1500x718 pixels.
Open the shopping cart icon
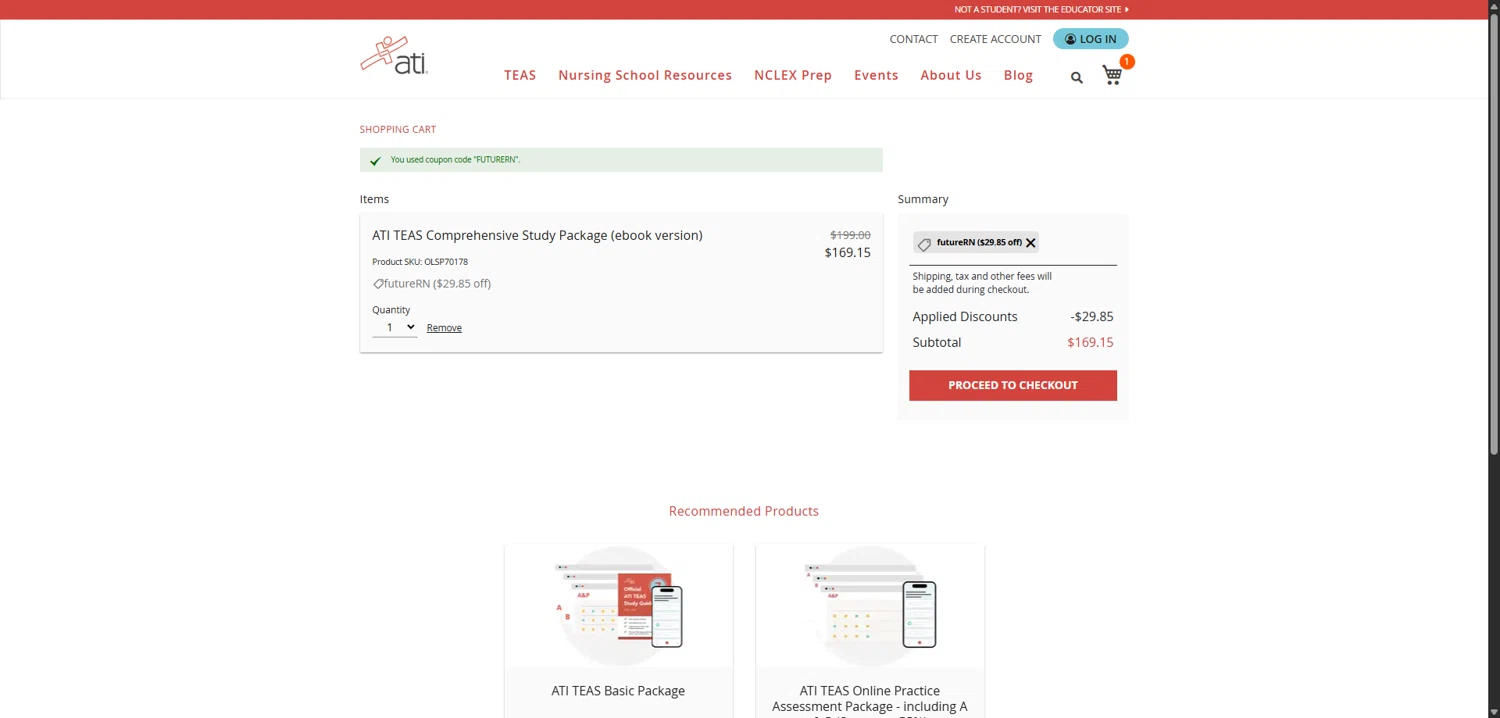(x=1112, y=75)
